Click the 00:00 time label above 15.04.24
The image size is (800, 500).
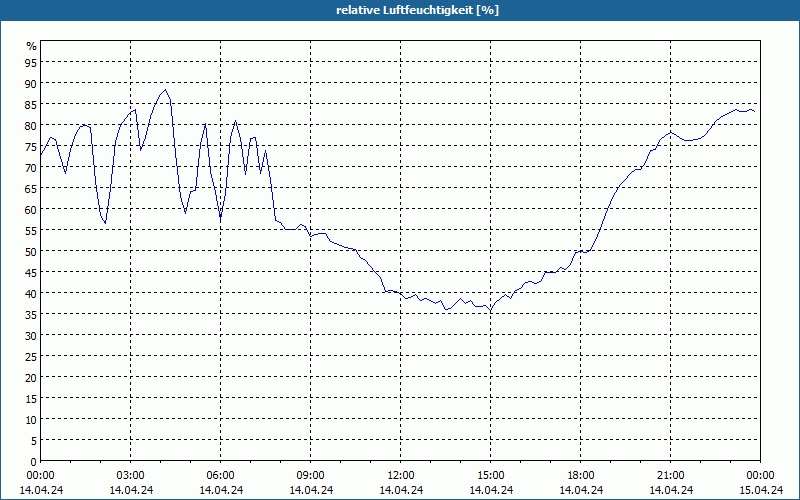tap(760, 476)
